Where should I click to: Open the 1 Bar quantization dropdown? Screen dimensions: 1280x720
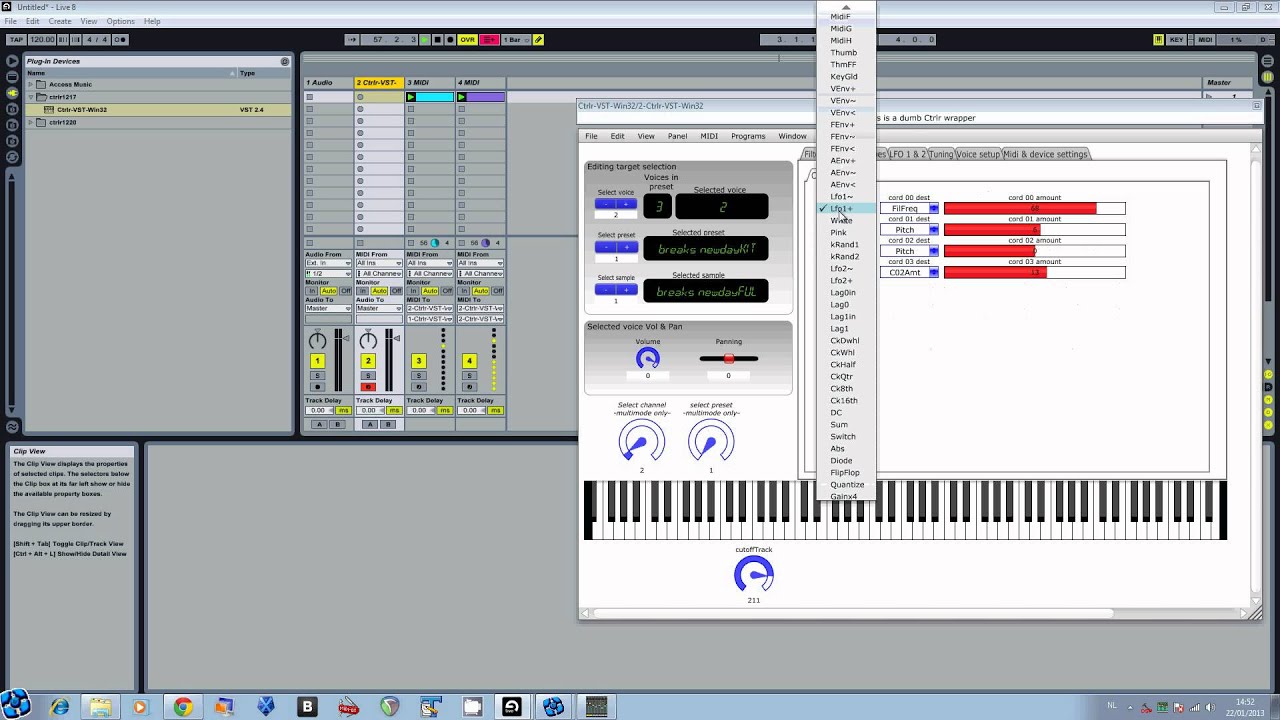[x=514, y=40]
